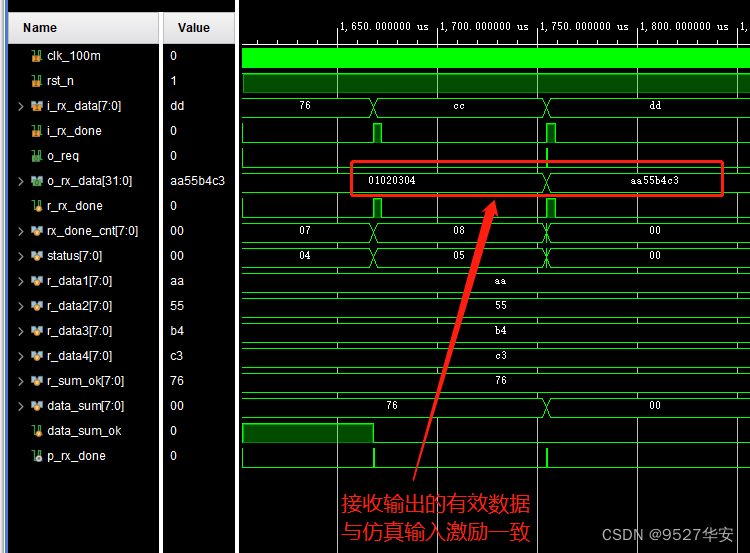Click the clk_100m signal icon

click(37, 56)
